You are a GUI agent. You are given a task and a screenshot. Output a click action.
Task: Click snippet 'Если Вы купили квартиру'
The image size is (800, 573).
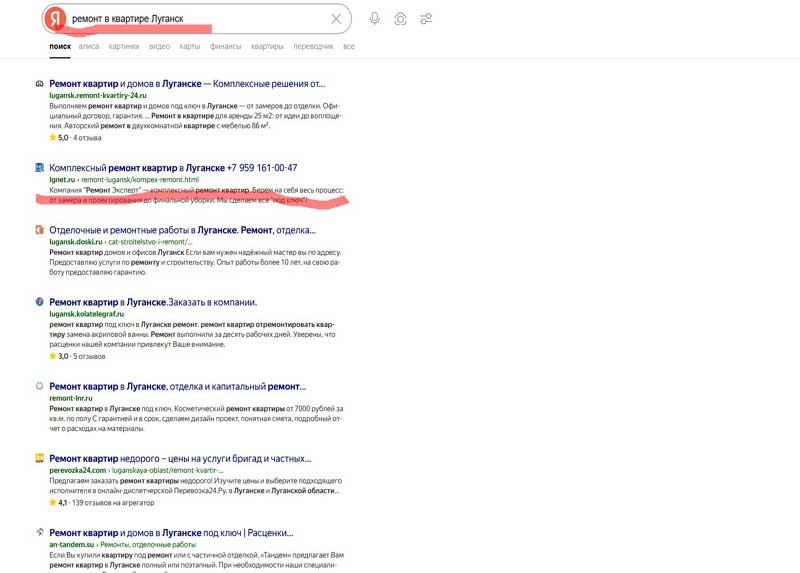(x=196, y=560)
